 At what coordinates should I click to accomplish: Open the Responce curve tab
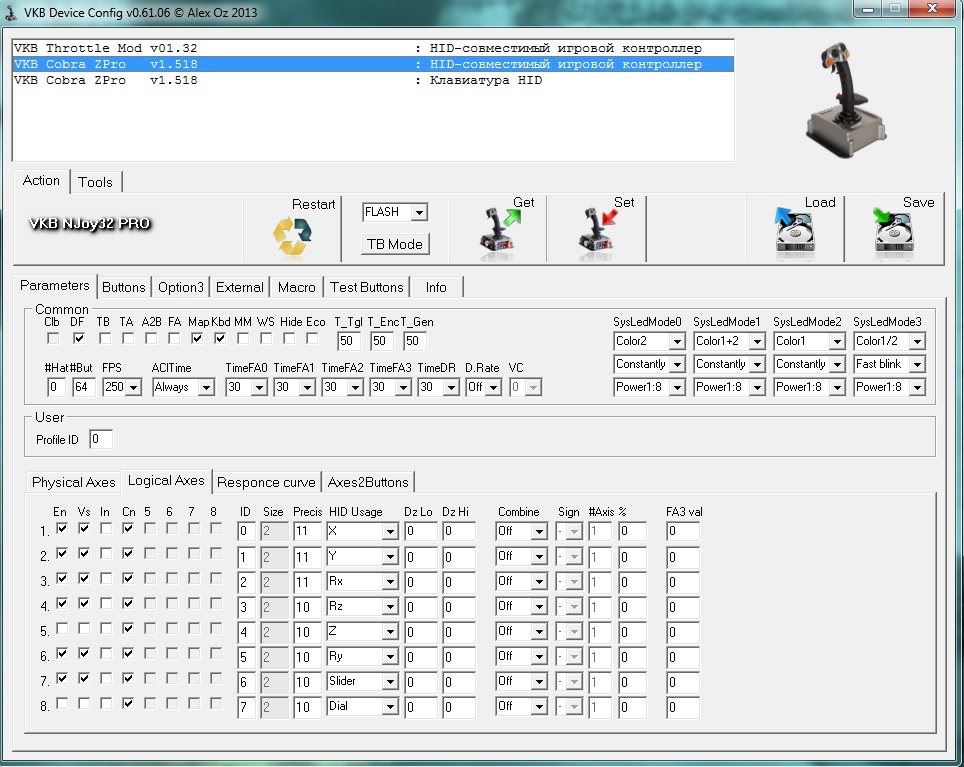(x=267, y=482)
